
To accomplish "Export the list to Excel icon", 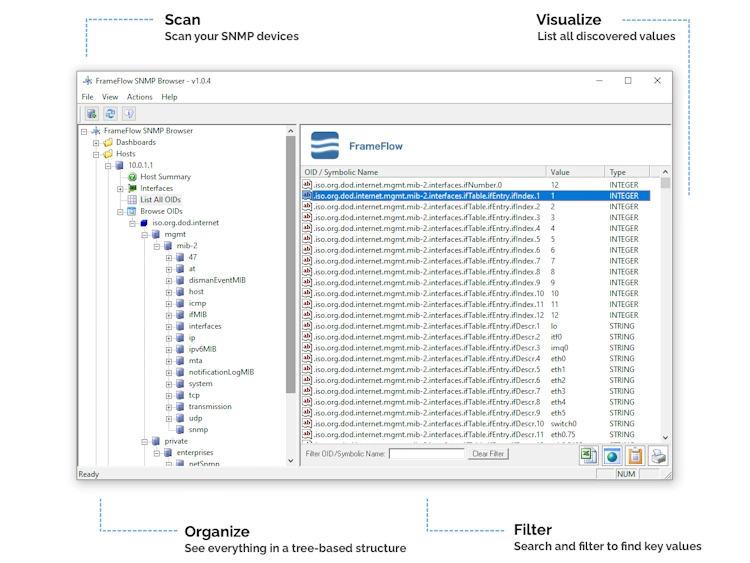I will [x=589, y=455].
